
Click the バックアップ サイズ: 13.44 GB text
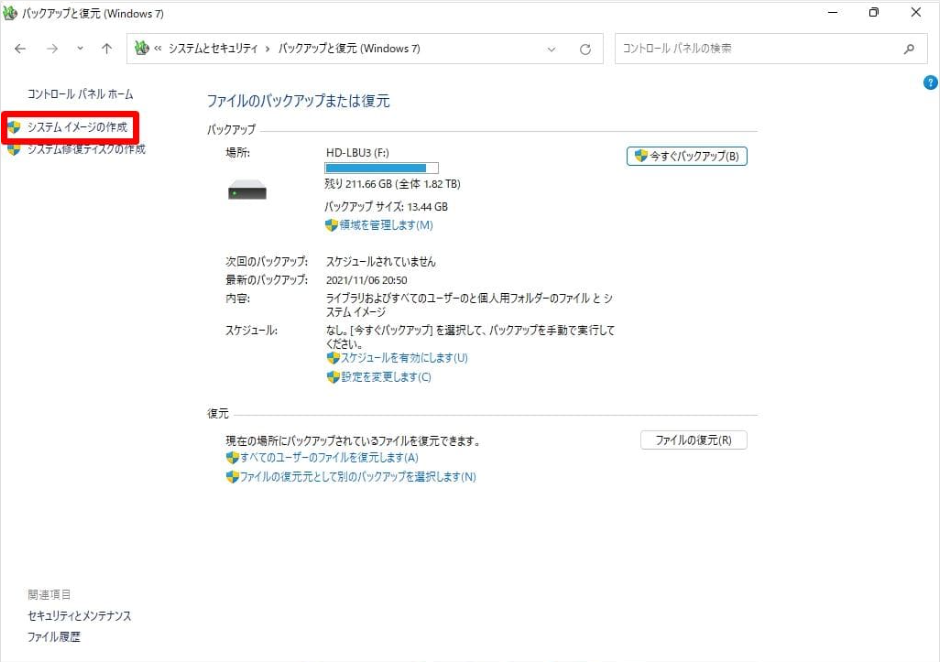click(386, 207)
